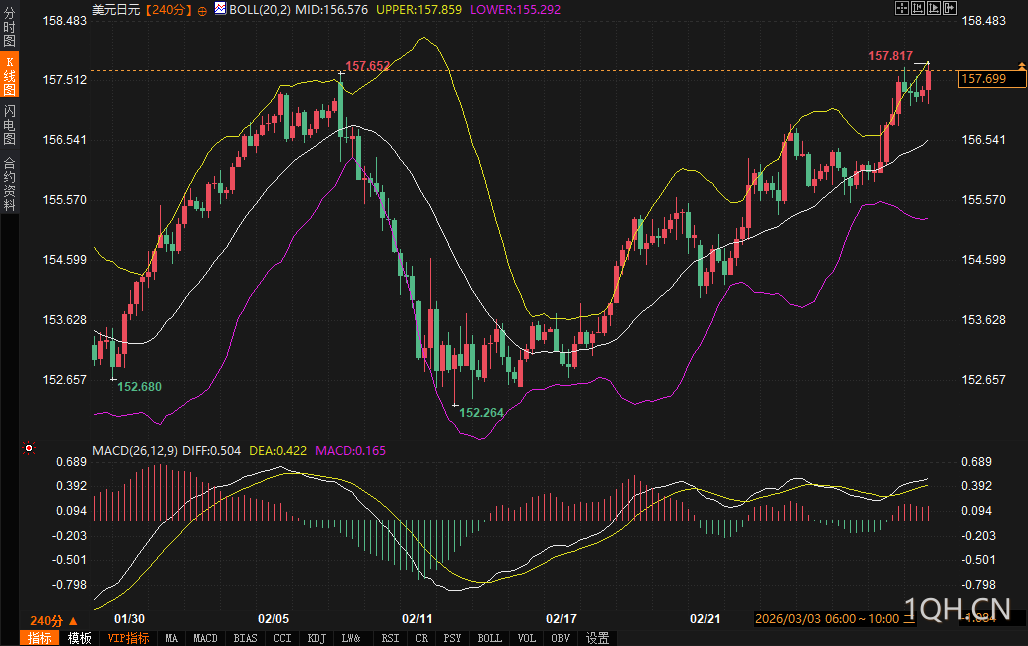Select the 模板 tab at bottom

[79, 638]
